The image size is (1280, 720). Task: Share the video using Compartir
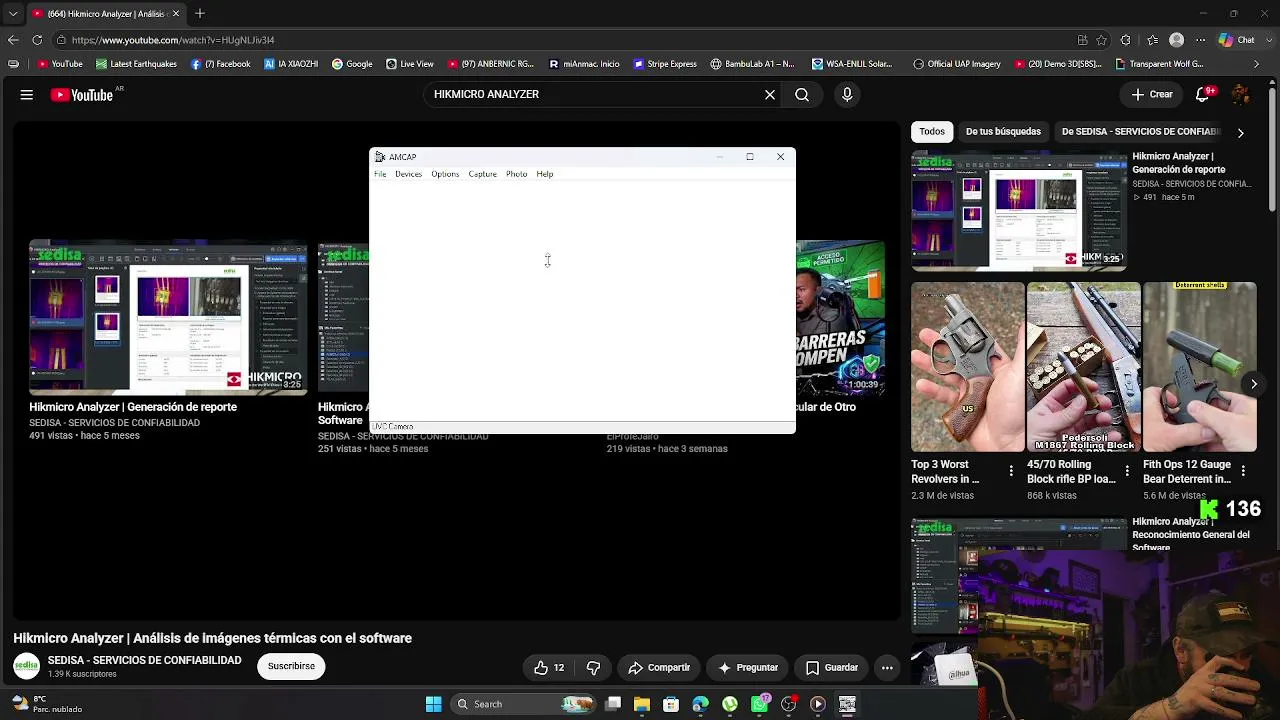(659, 668)
